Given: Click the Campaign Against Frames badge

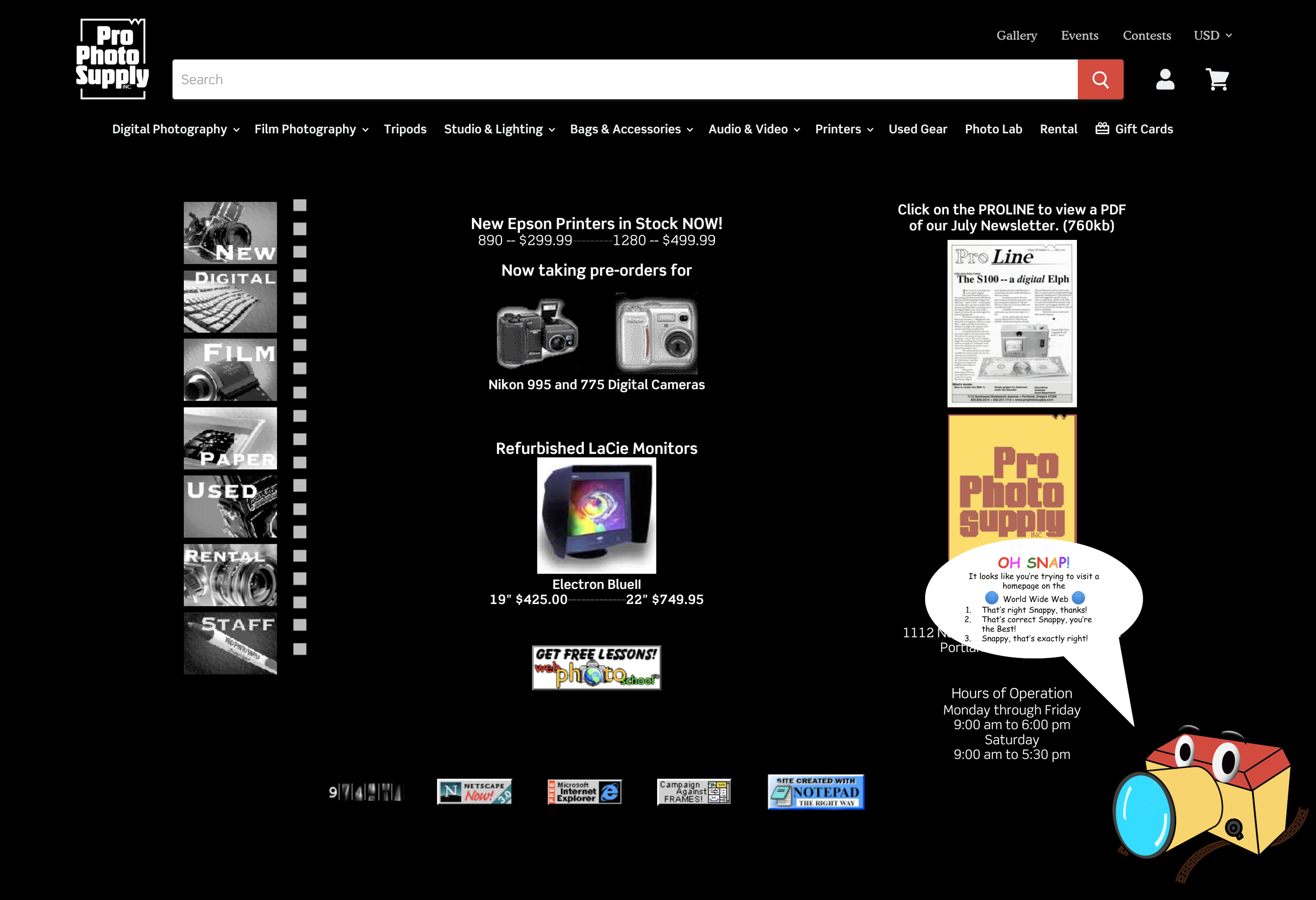Looking at the screenshot, I should (x=694, y=791).
